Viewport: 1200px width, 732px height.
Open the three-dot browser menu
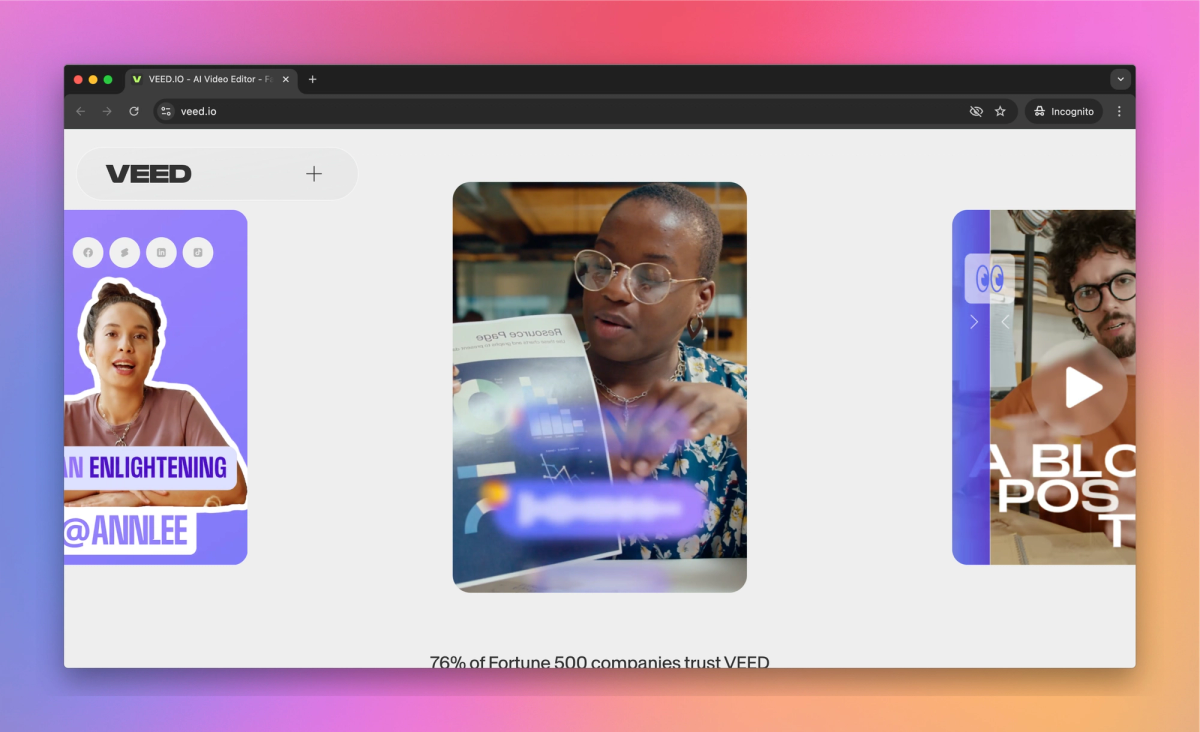coord(1119,111)
